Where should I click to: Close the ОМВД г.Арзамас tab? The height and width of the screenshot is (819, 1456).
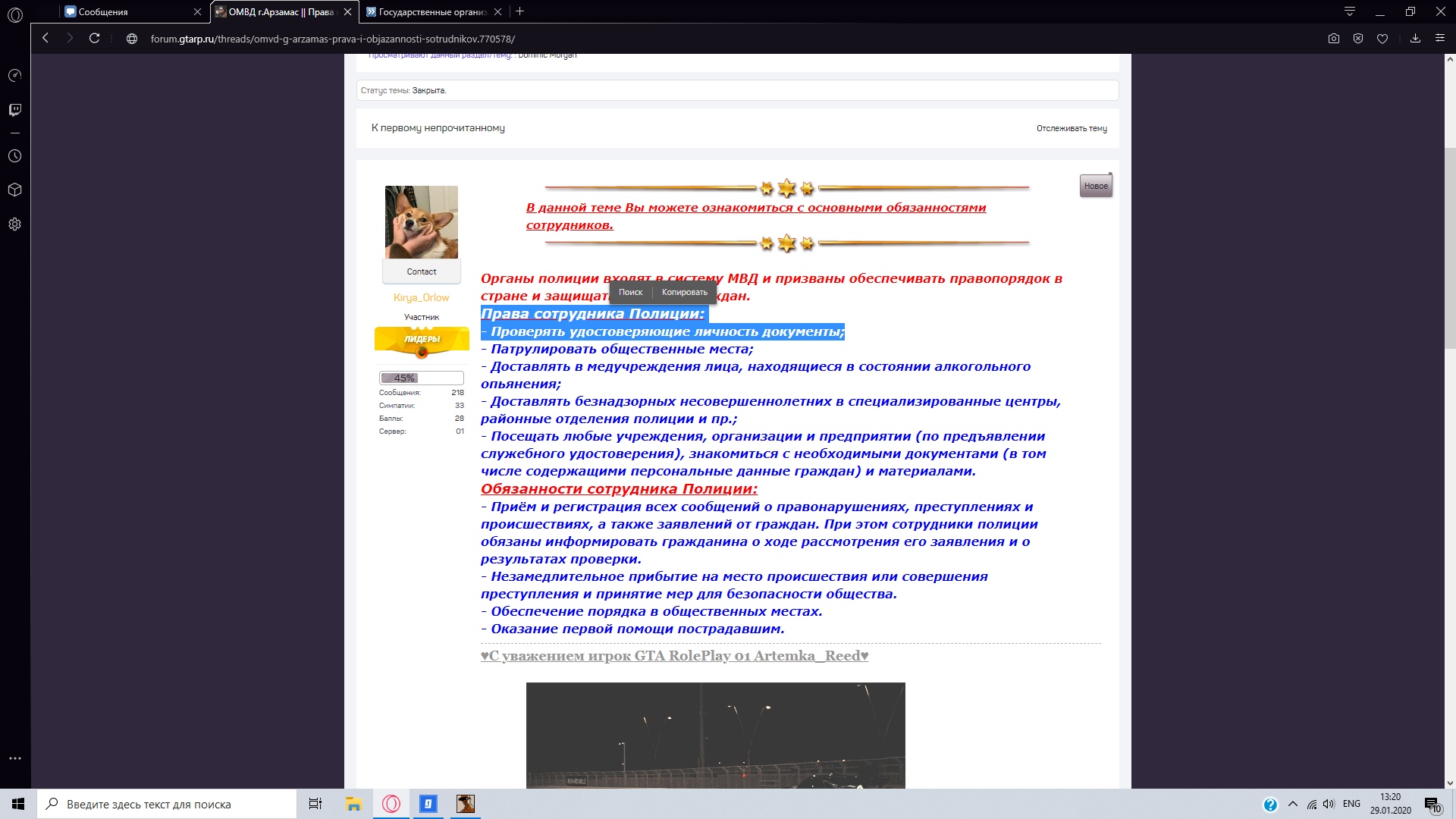[348, 12]
